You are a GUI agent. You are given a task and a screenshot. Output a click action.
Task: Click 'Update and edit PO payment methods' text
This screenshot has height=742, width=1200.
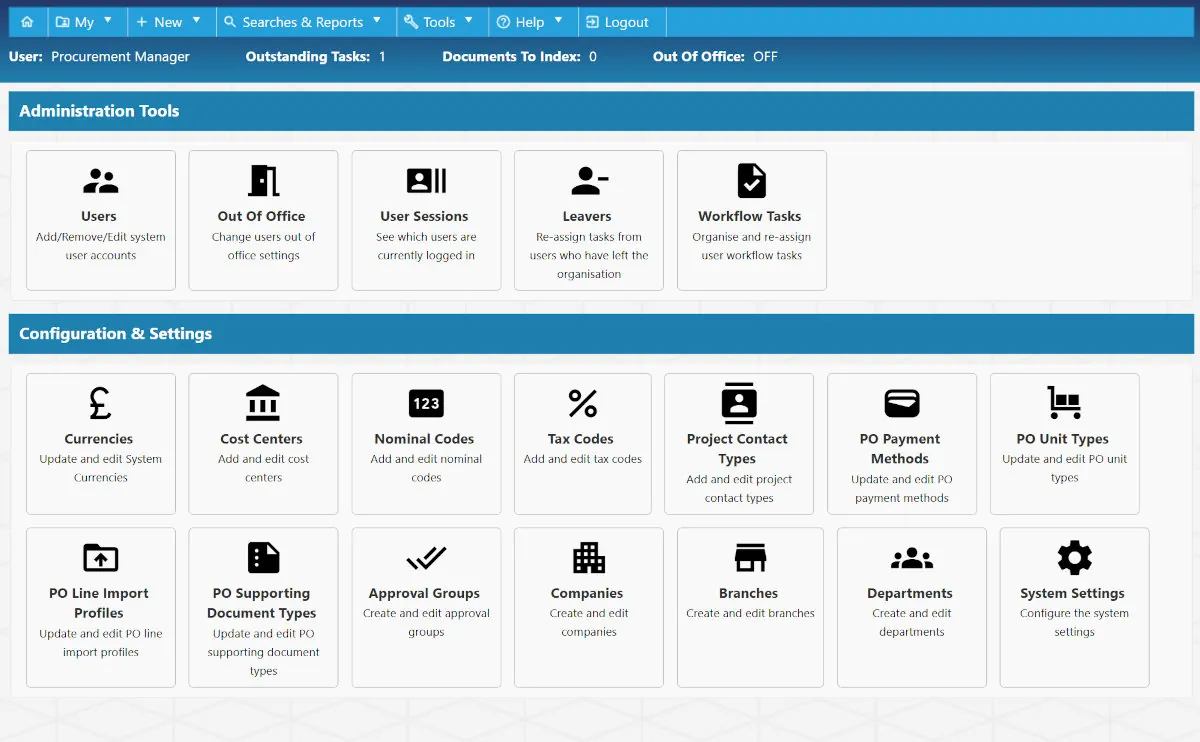click(x=902, y=488)
